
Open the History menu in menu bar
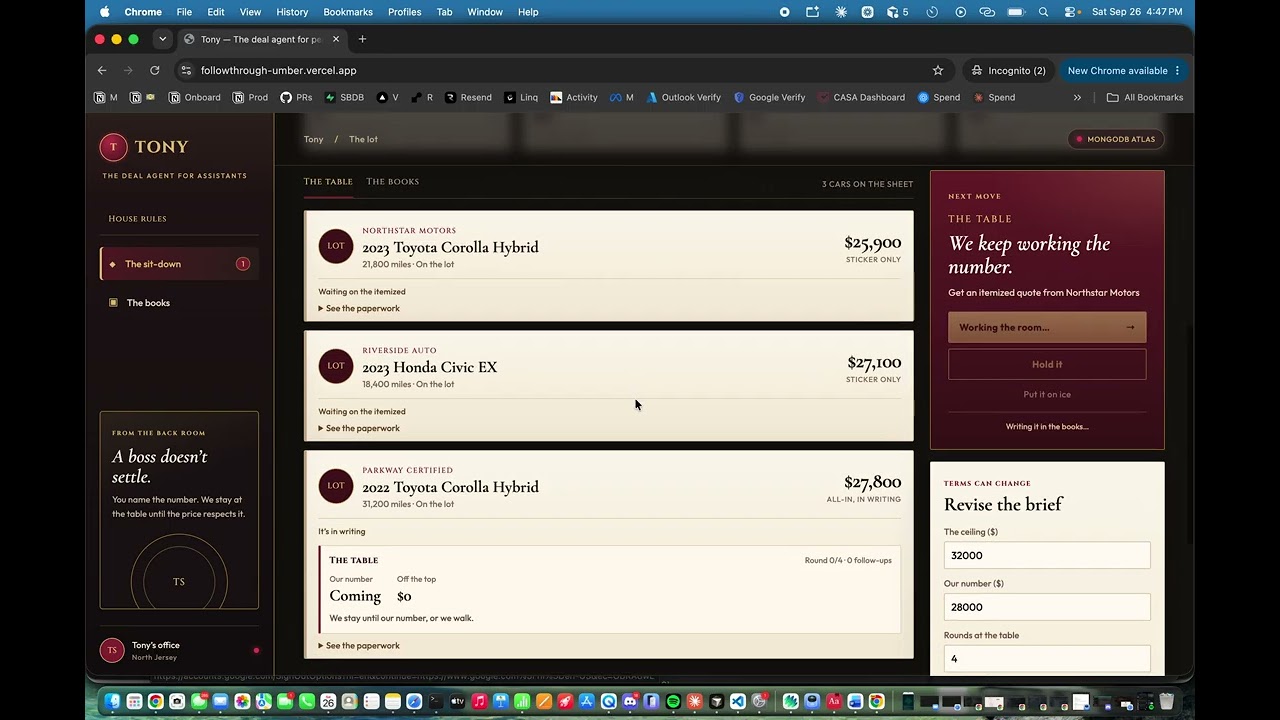(292, 12)
